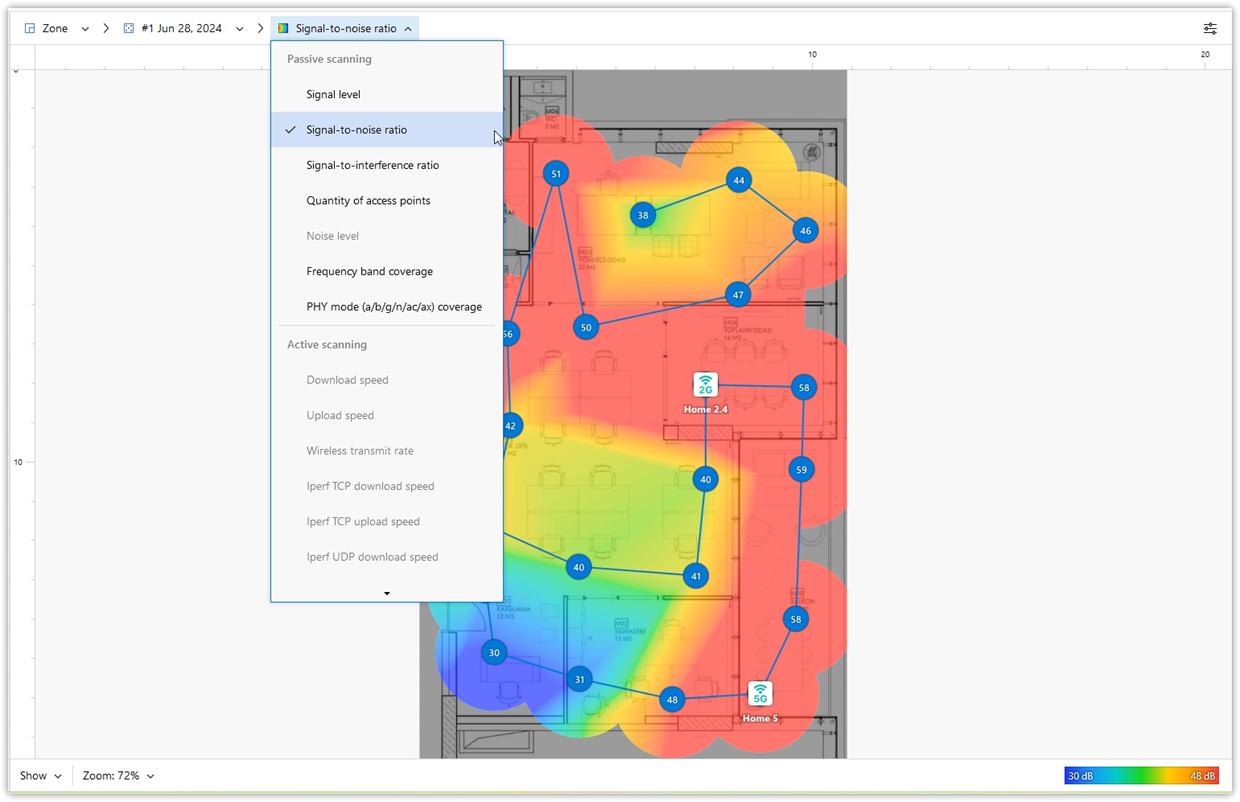
Task: Select the Home 2.4 access point icon
Action: click(705, 384)
